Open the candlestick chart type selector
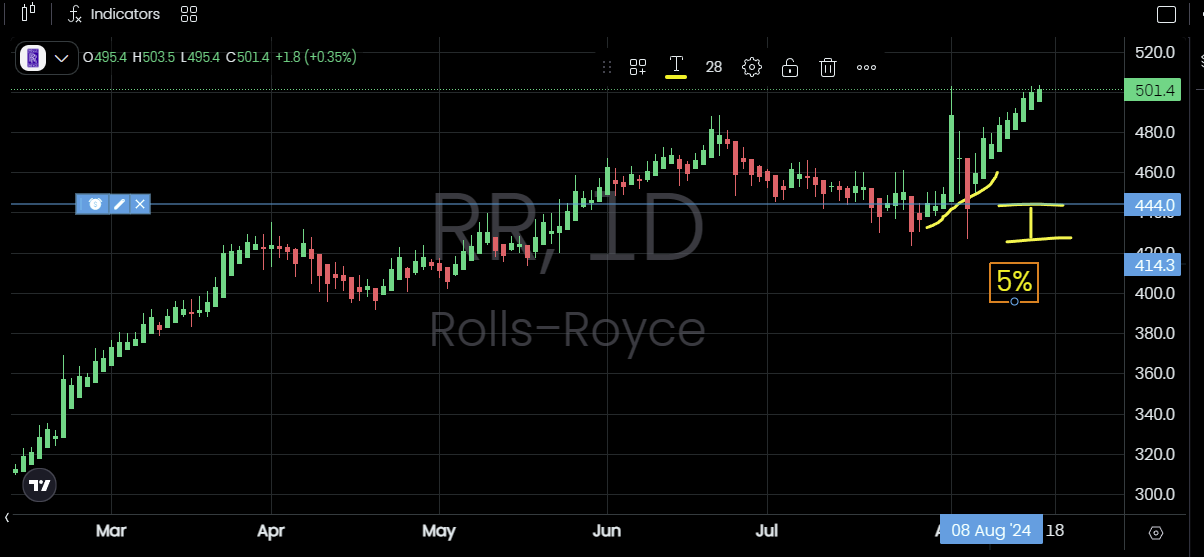 [28, 14]
